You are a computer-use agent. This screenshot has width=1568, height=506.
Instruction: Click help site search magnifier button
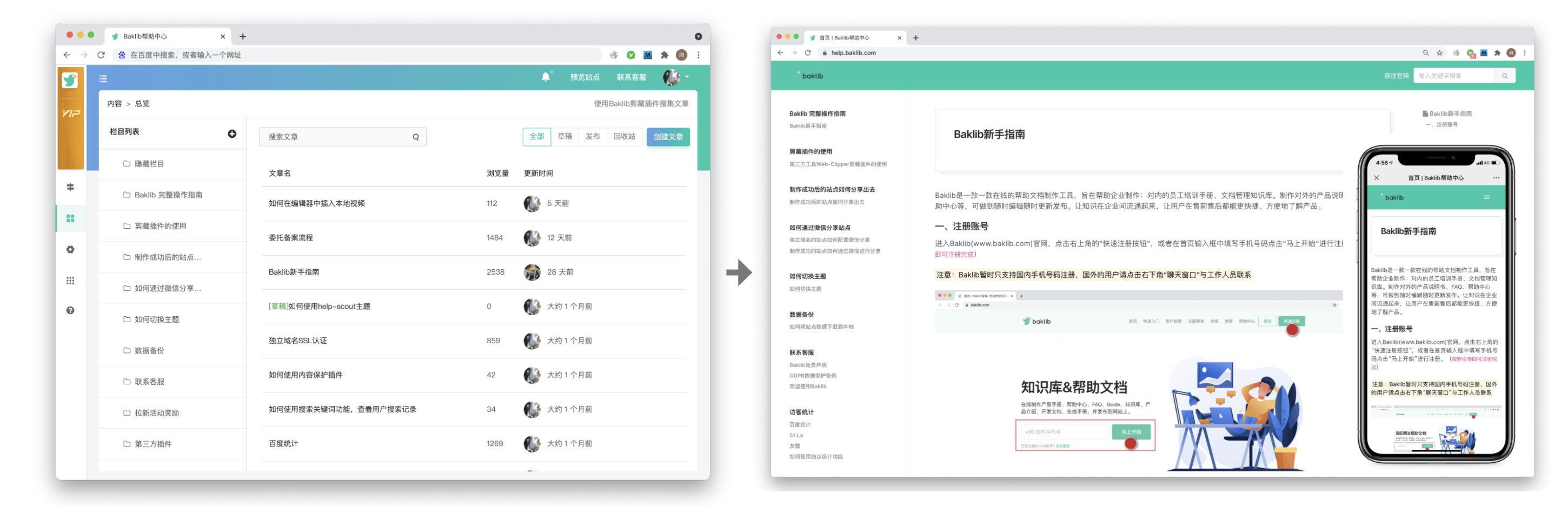[x=1505, y=76]
